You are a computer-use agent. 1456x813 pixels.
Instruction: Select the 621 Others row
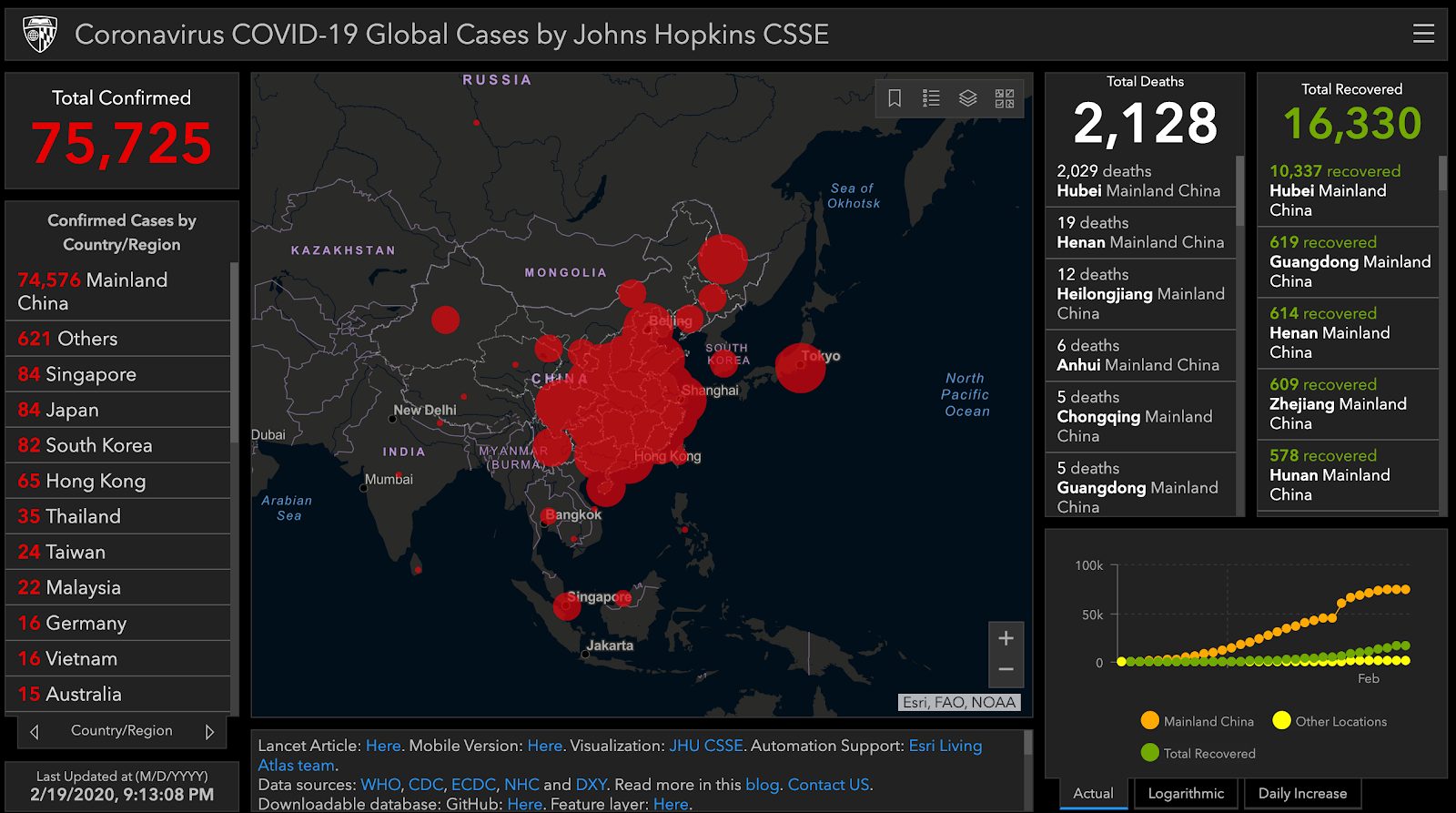point(117,339)
